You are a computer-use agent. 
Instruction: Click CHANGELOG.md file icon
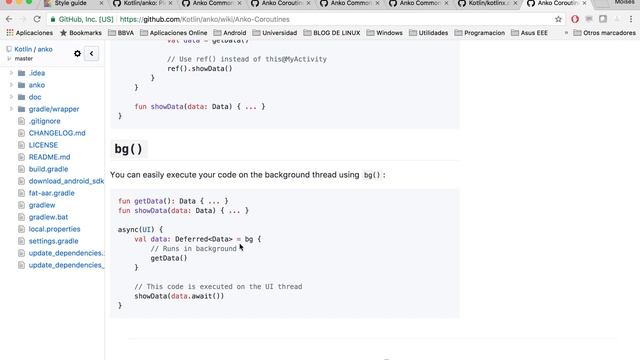[22, 133]
